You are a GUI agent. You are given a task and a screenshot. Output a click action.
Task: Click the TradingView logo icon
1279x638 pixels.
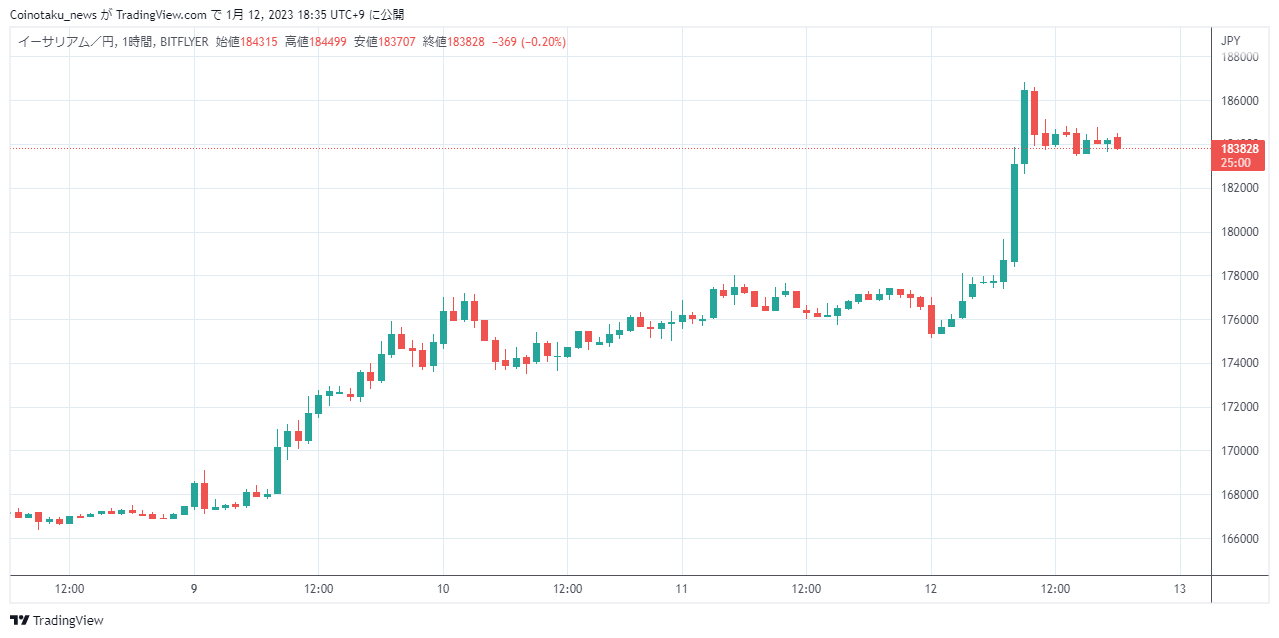[19, 620]
